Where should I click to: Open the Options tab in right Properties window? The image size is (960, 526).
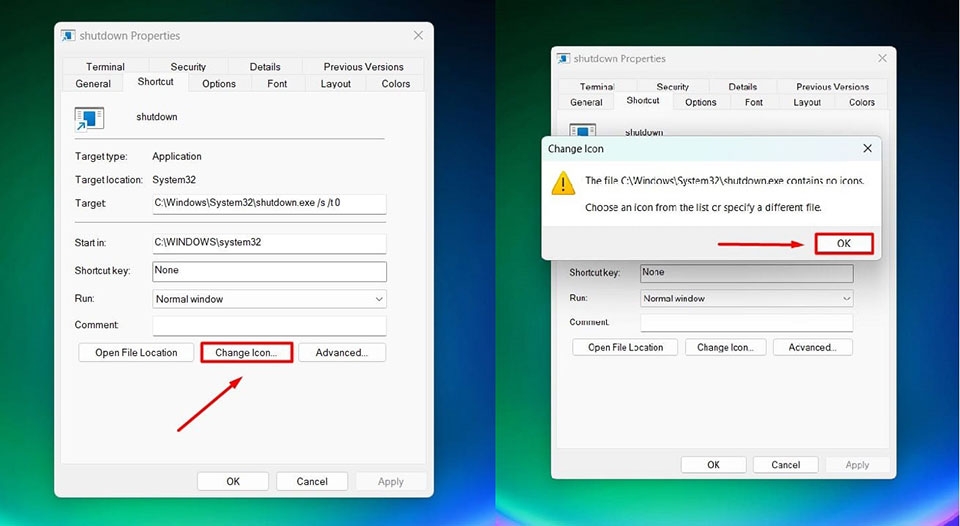(700, 102)
